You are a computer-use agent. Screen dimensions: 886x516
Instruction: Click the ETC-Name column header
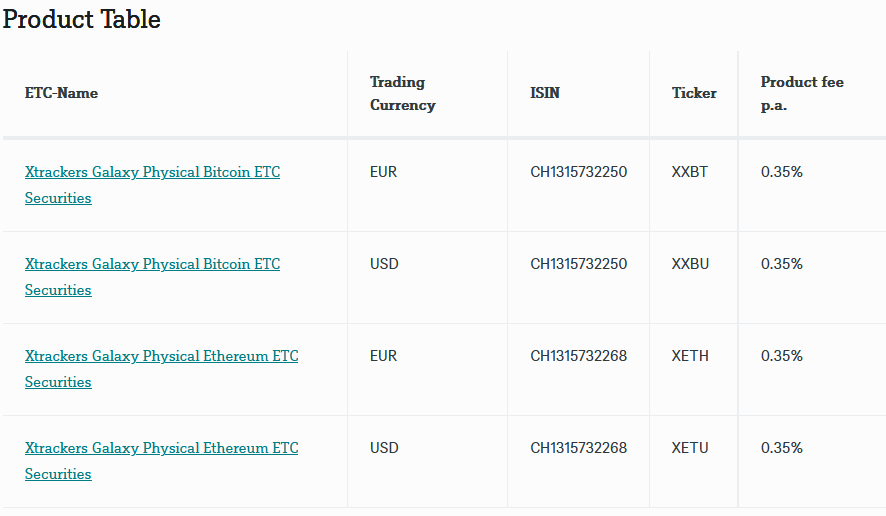click(x=61, y=93)
